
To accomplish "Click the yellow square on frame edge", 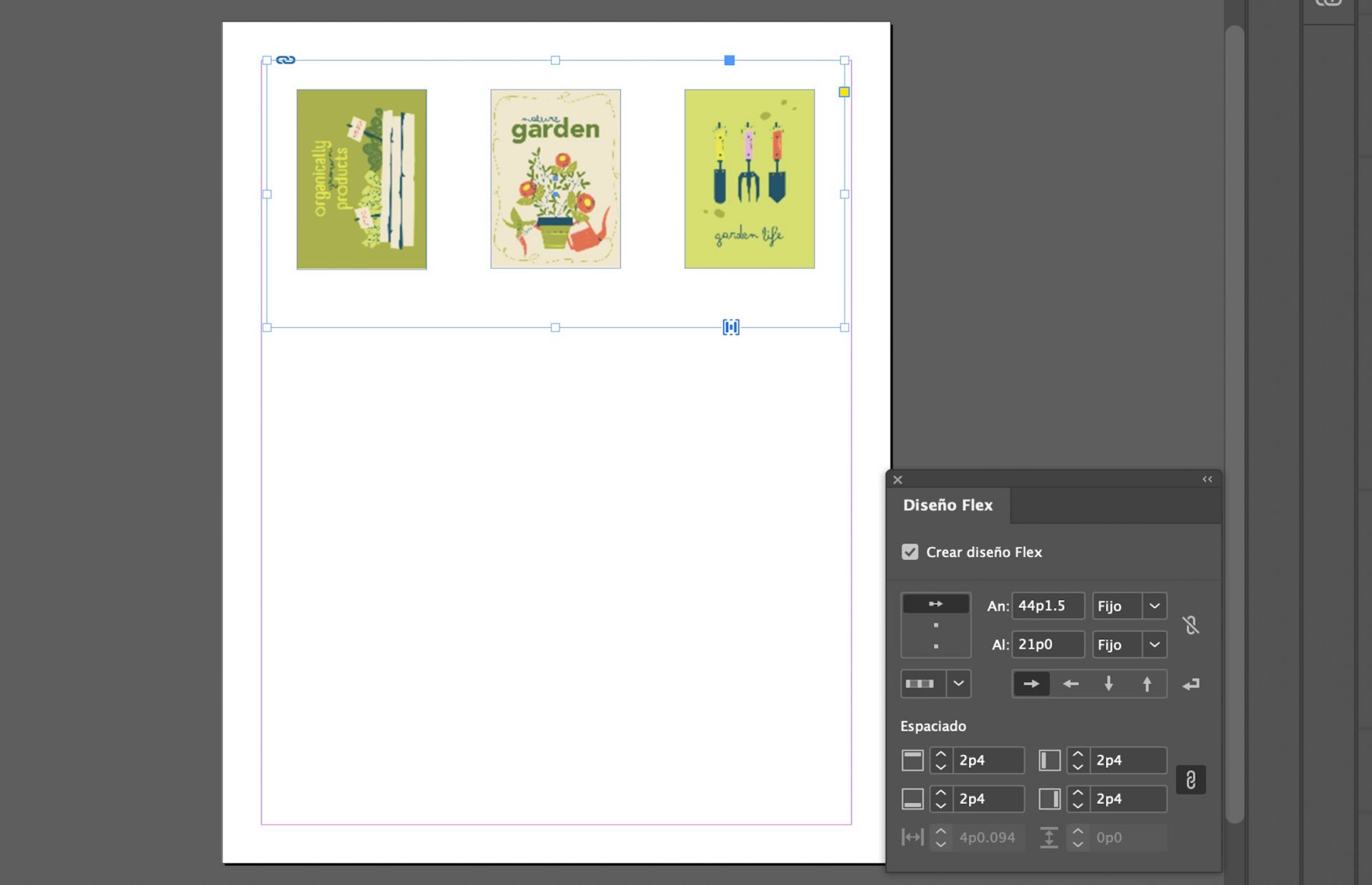I will (844, 91).
